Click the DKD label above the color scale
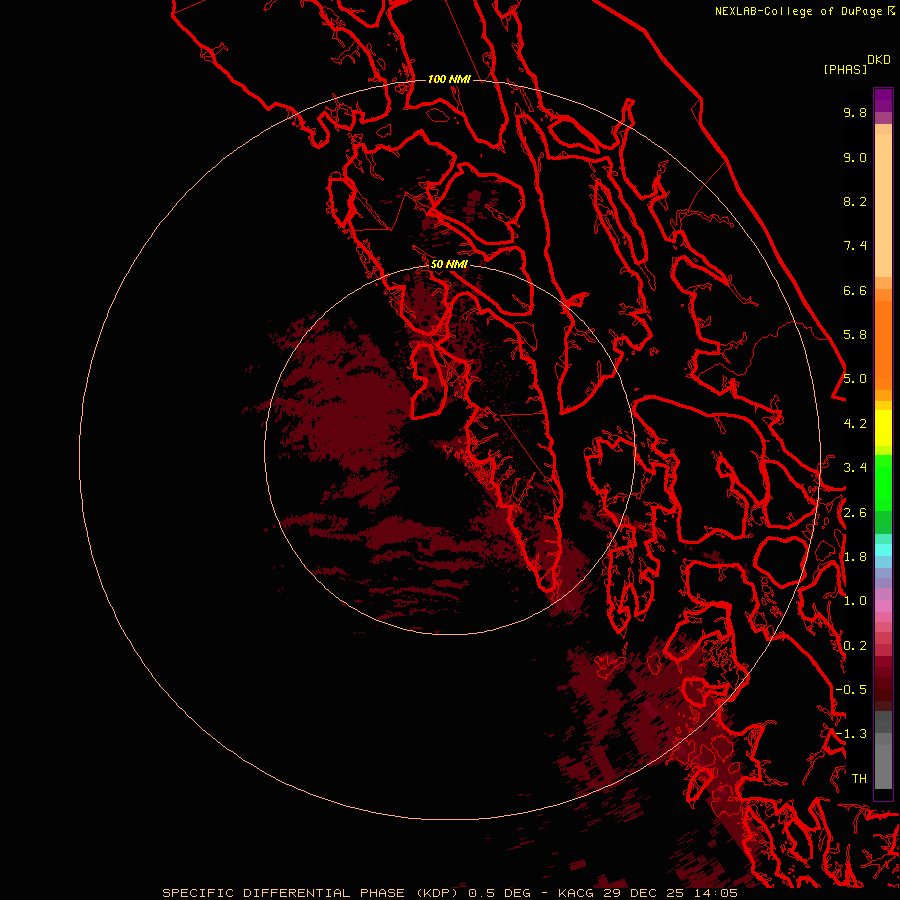The image size is (900, 900). coord(879,60)
